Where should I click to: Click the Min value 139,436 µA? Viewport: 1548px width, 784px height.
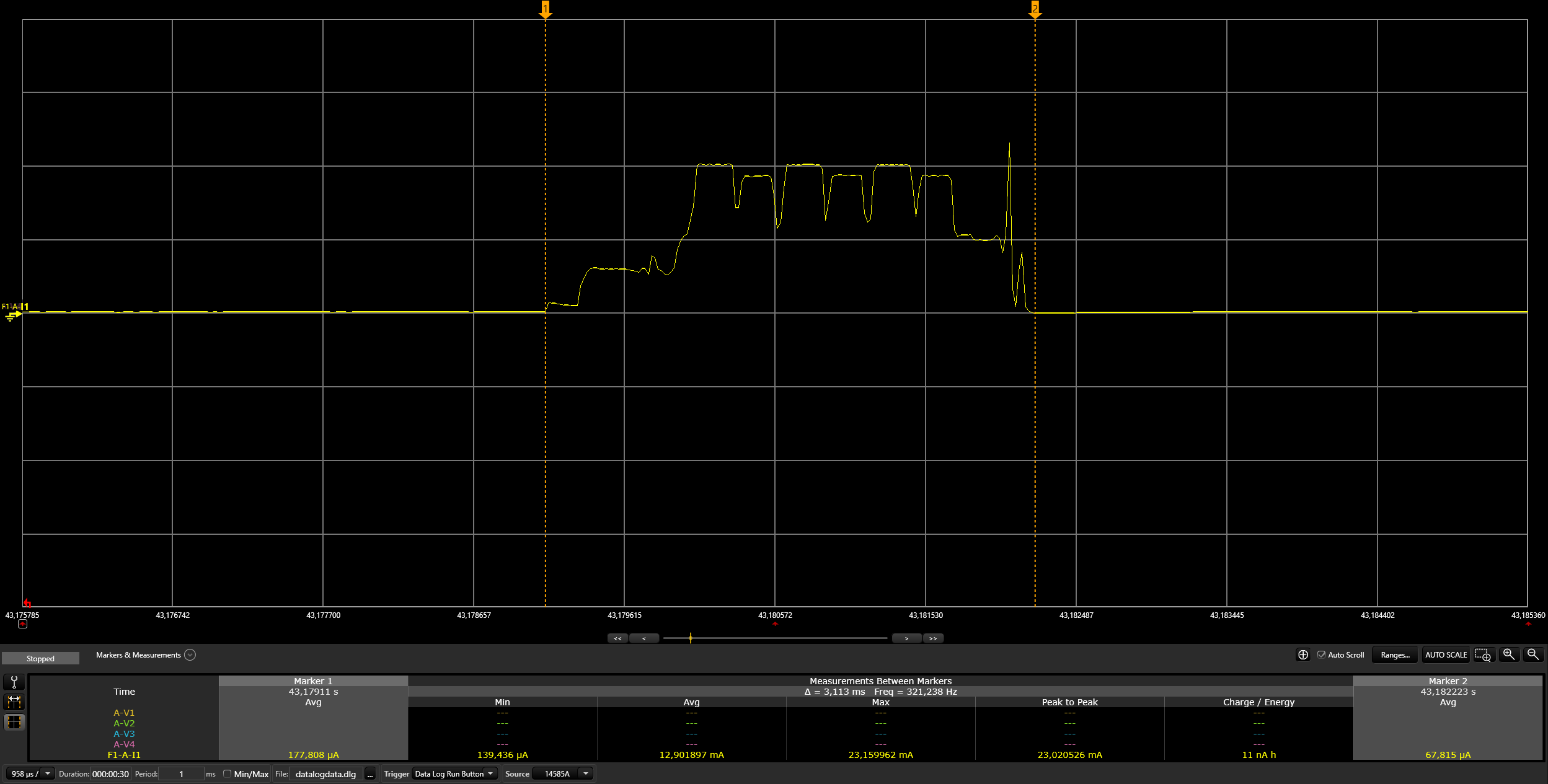(x=502, y=755)
